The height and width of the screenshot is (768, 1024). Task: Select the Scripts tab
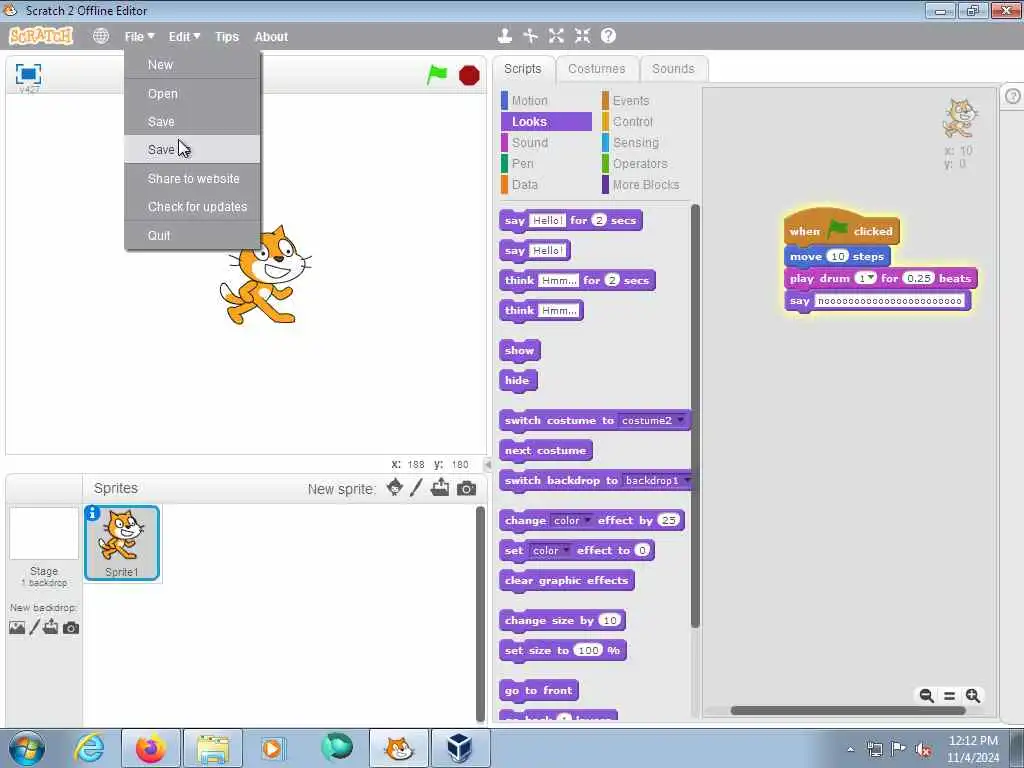(522, 69)
